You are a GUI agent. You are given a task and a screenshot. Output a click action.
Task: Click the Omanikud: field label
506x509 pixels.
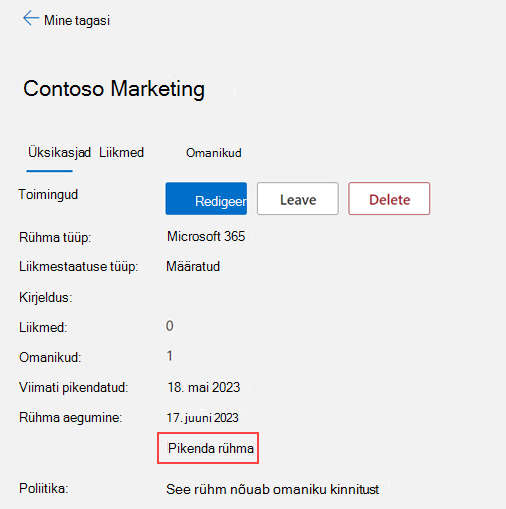[50, 358]
